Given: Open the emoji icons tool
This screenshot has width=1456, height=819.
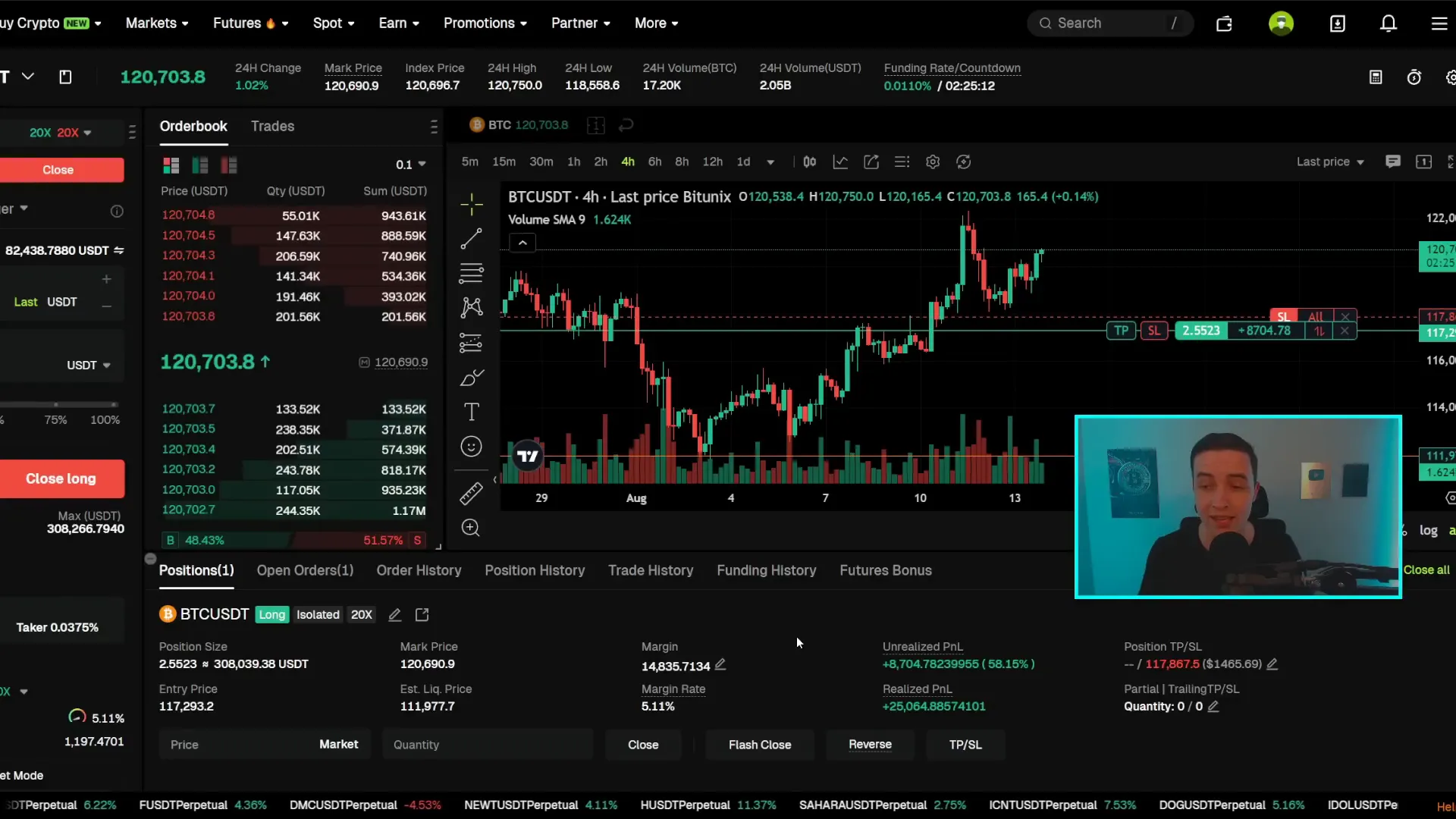Looking at the screenshot, I should 471,447.
